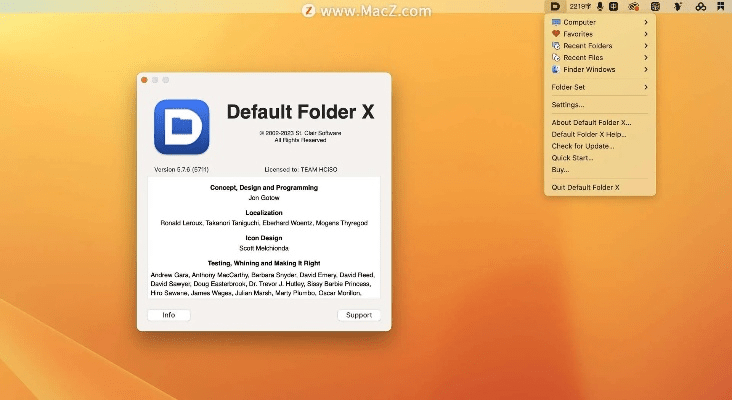Viewport: 732px width, 400px height.
Task: Click the Recent Folders icon
Action: click(x=556, y=46)
